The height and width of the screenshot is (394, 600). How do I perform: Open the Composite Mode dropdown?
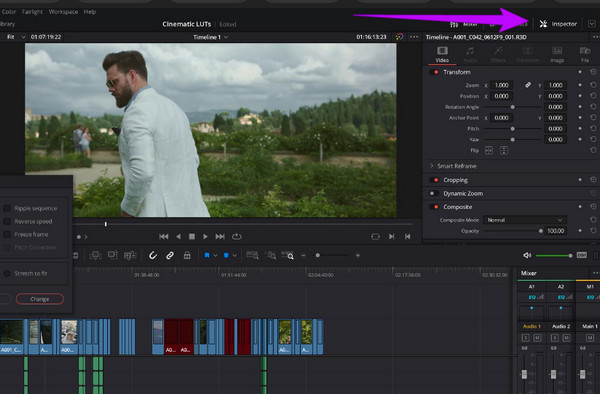(525, 220)
